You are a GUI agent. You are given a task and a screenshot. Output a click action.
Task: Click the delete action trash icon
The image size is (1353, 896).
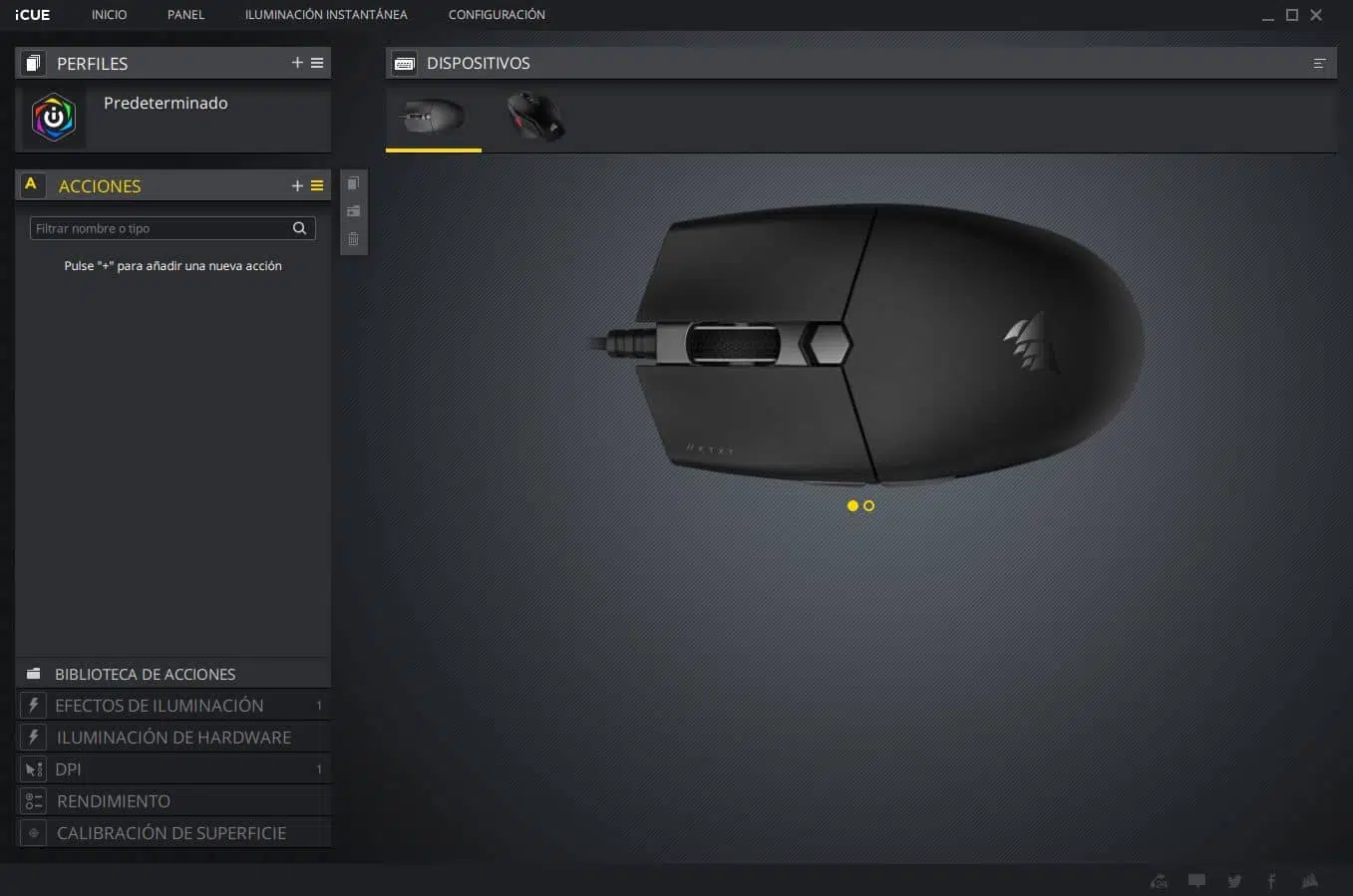click(353, 239)
